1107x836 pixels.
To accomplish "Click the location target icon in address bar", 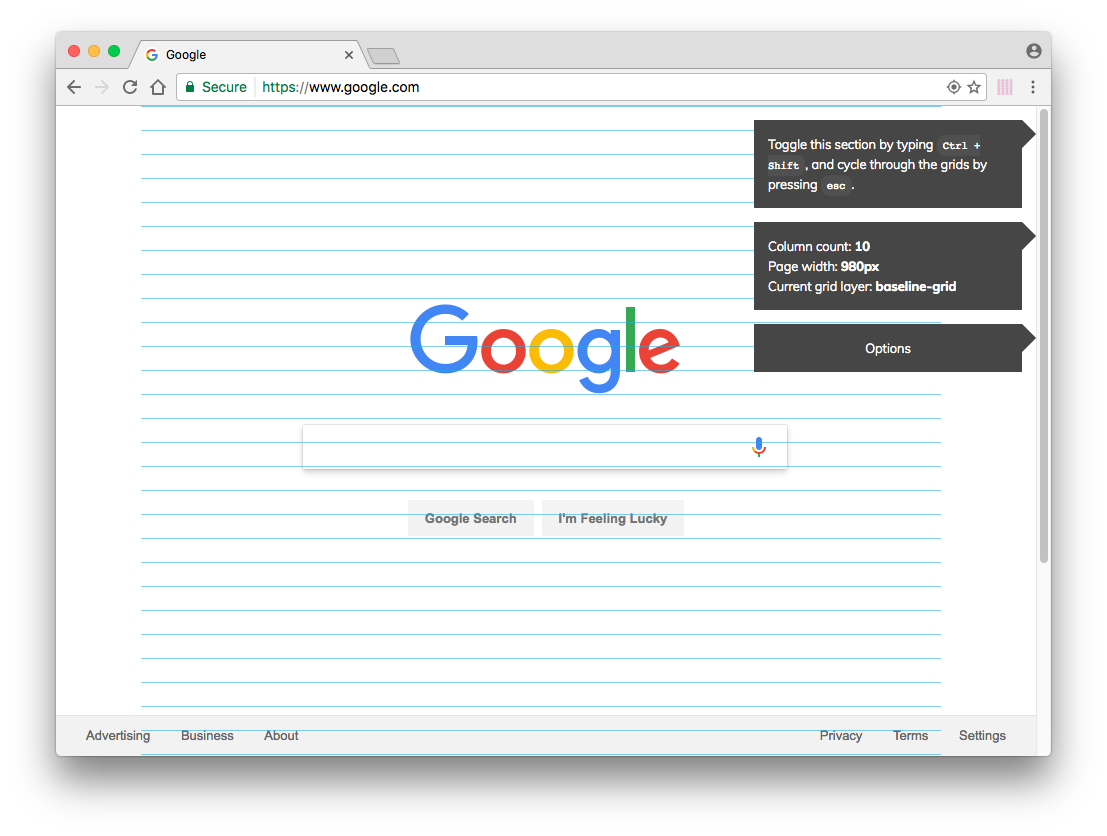I will (x=954, y=87).
